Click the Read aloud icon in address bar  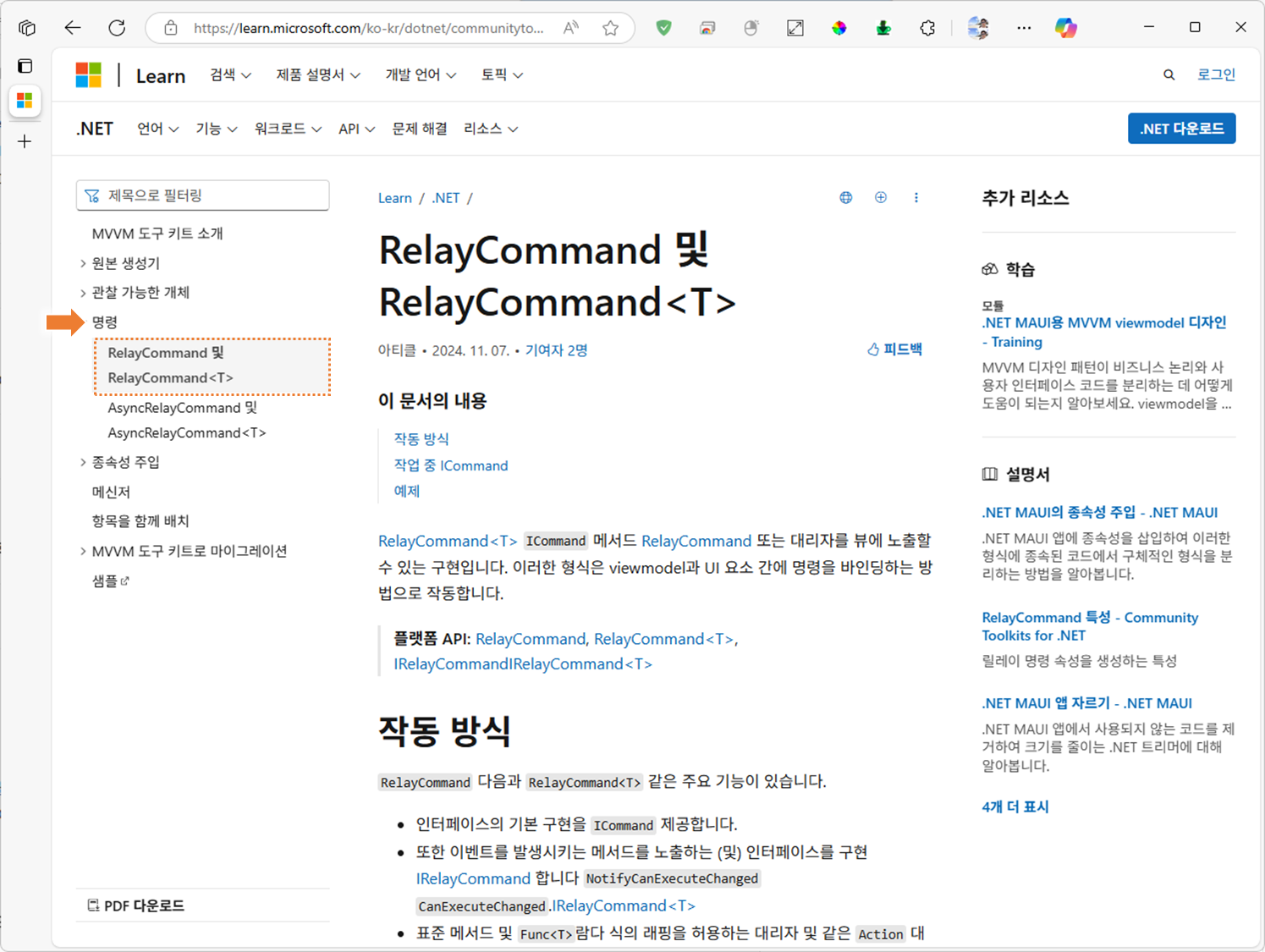tap(571, 28)
